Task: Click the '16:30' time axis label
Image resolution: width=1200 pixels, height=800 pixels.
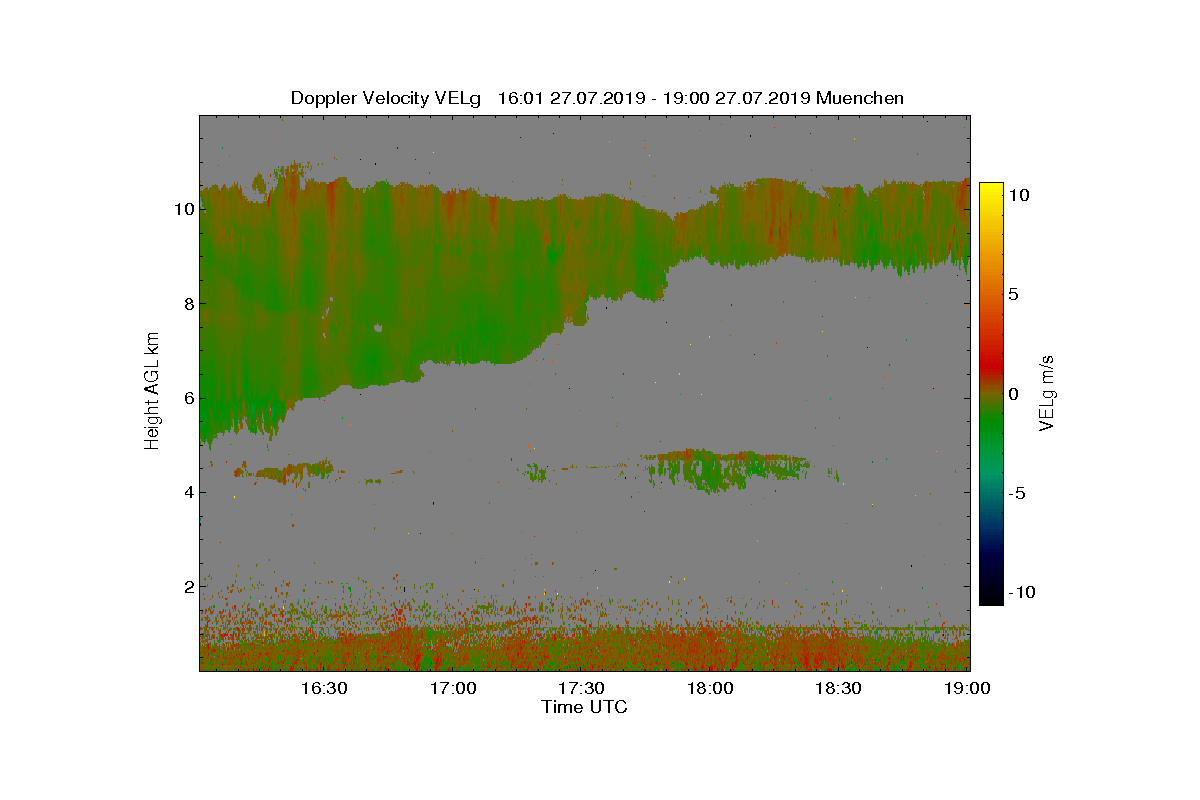Action: (x=324, y=688)
